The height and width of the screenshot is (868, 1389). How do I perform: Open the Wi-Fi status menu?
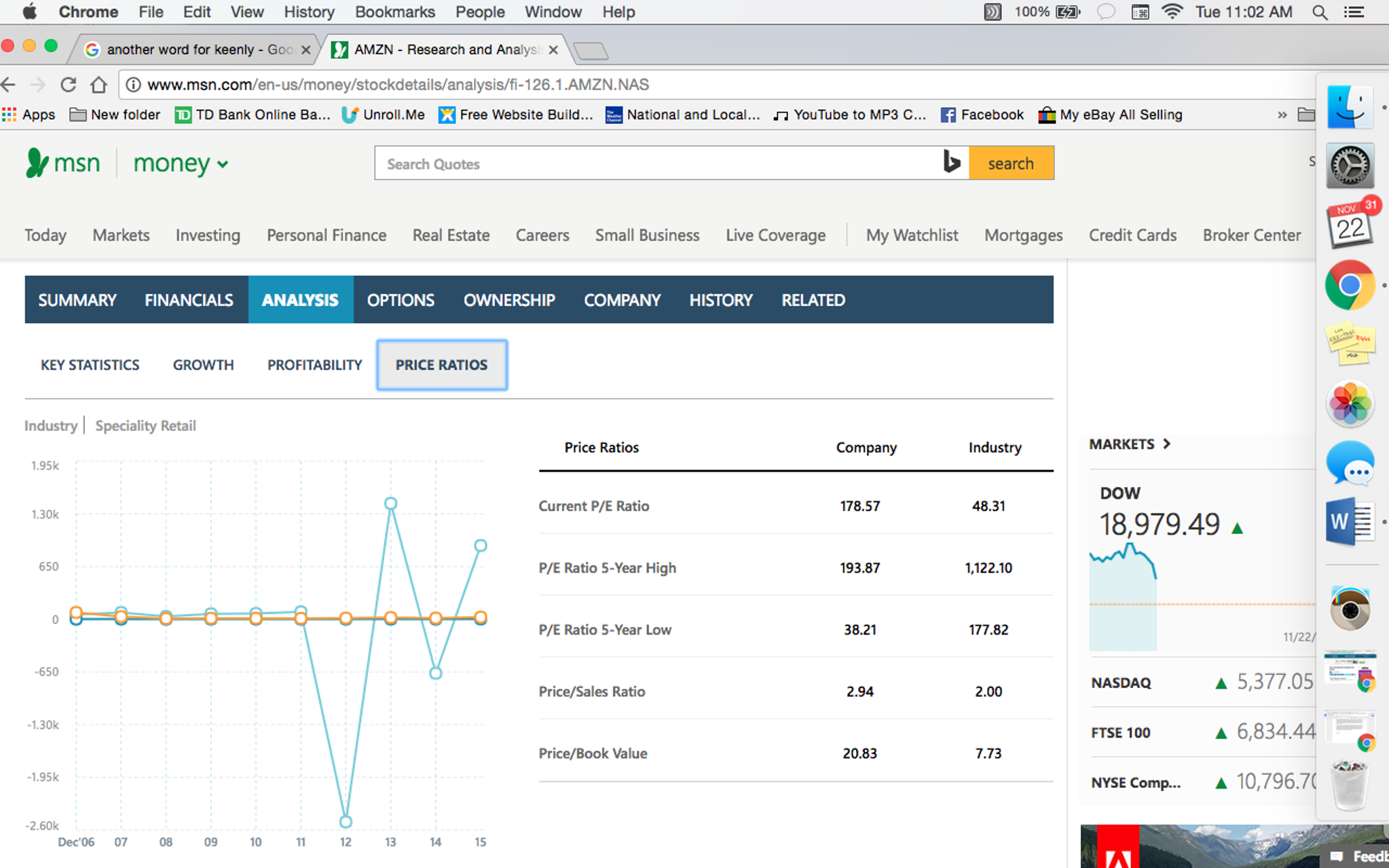coord(1172,12)
